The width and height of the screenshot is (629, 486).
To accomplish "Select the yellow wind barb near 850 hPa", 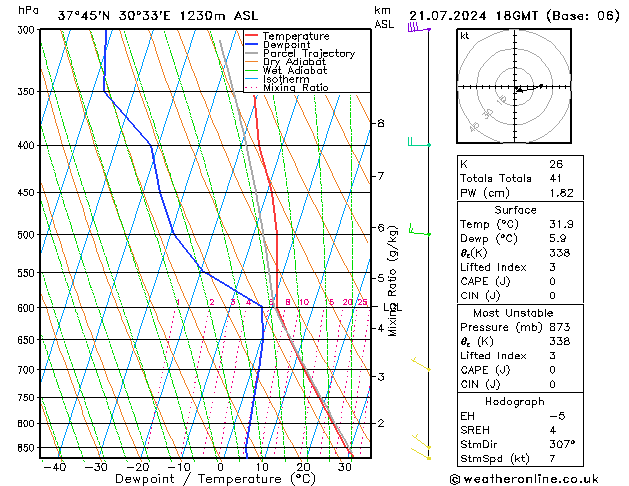I will pyautogui.click(x=422, y=446).
